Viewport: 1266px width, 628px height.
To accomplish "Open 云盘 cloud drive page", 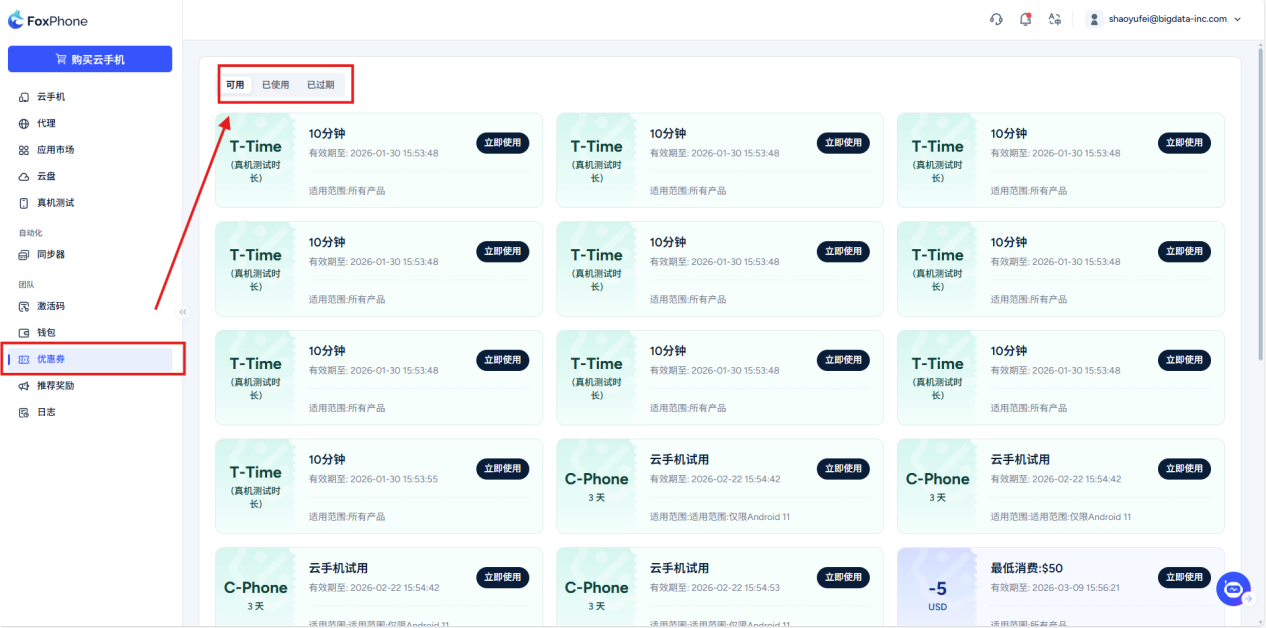I will [x=46, y=176].
